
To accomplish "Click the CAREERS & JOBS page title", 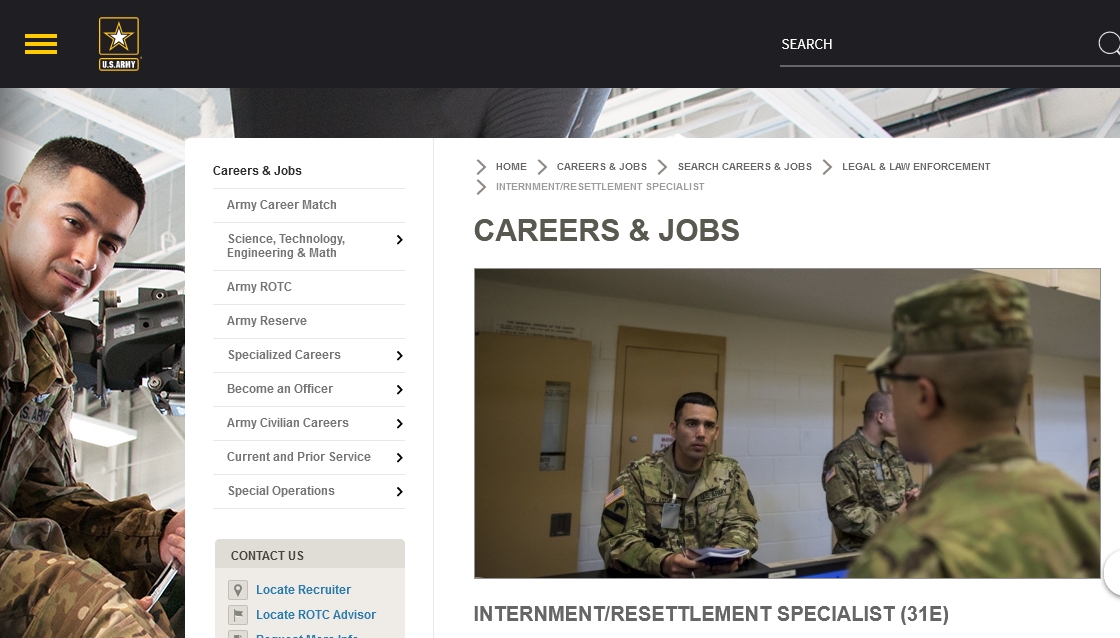I will click(606, 230).
